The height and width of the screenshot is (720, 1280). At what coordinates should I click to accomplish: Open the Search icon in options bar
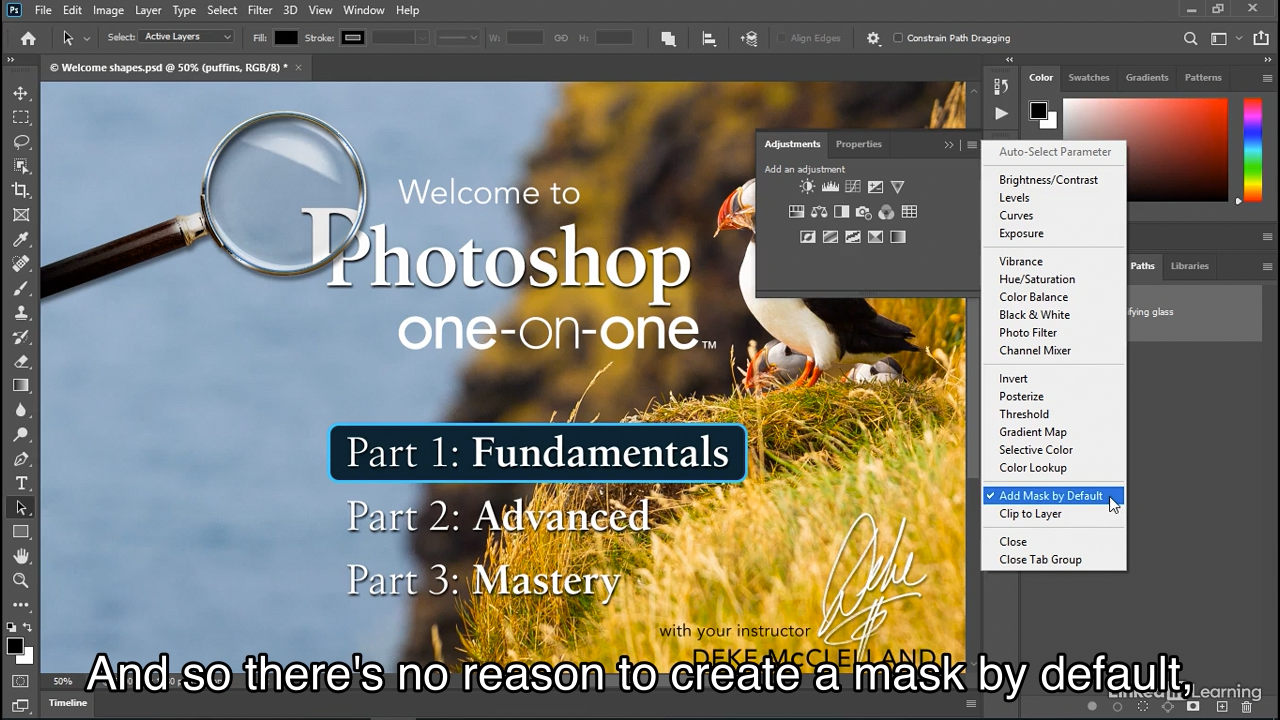pyautogui.click(x=1190, y=38)
